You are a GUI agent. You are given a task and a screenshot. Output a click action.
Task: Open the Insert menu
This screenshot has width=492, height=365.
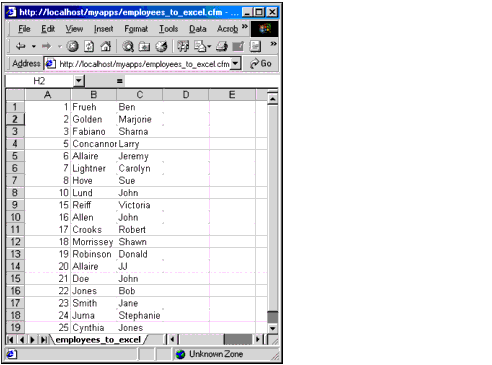click(x=103, y=29)
